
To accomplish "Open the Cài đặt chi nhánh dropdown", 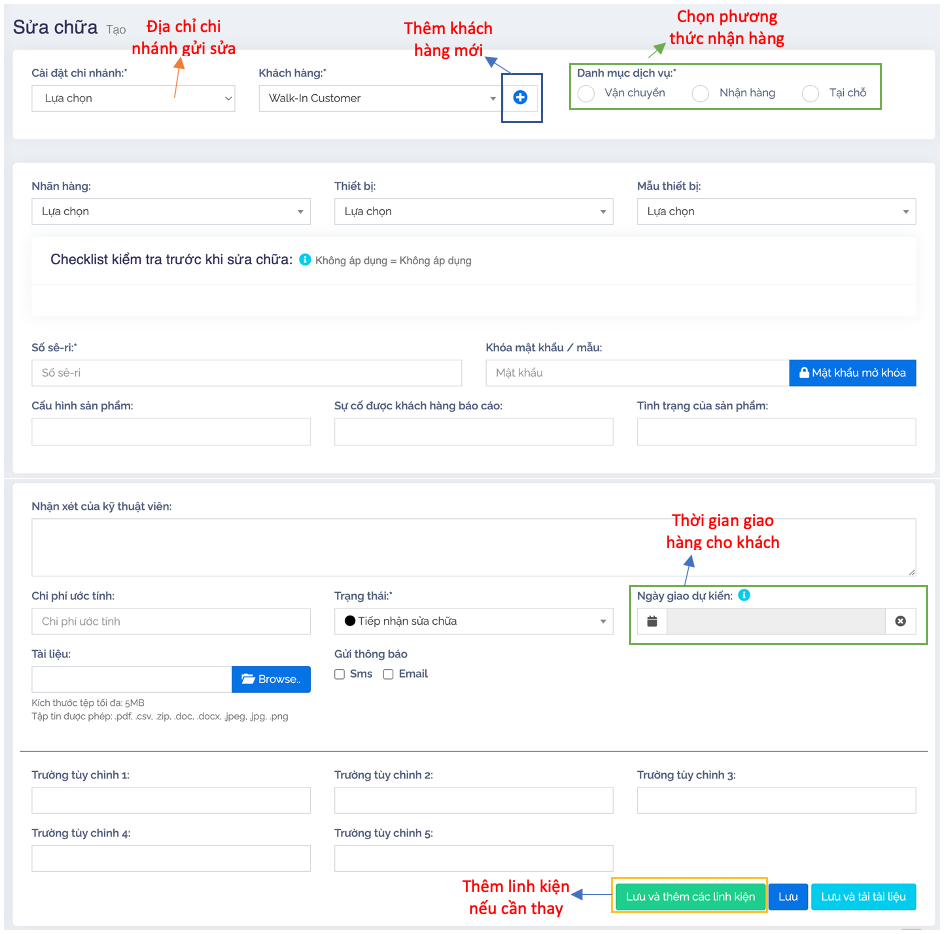I will click(x=133, y=99).
